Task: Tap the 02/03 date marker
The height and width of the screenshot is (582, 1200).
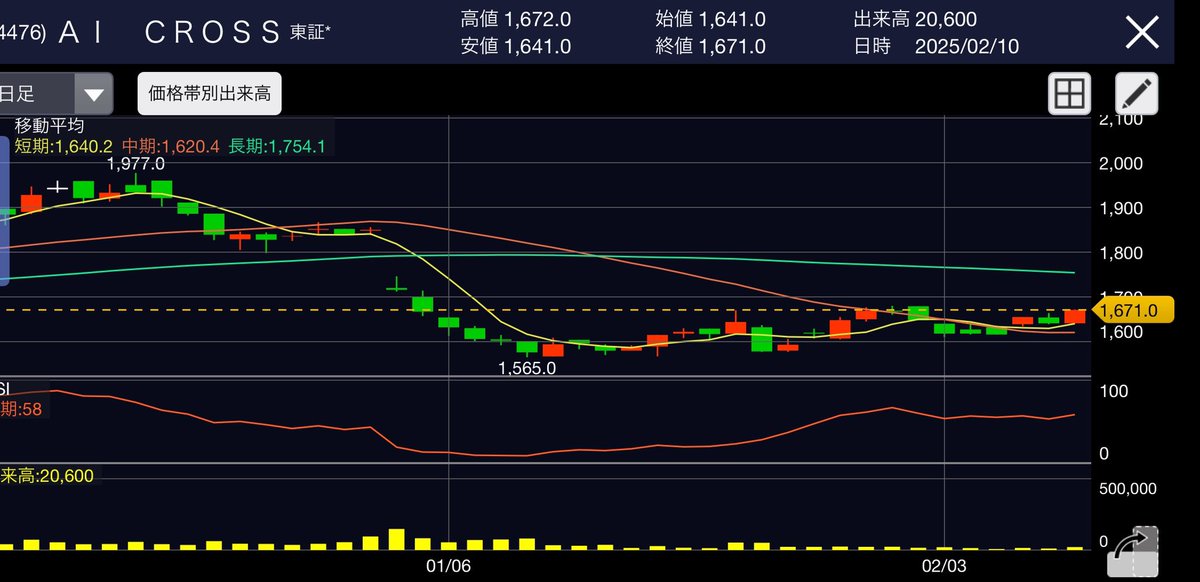Action: point(944,566)
